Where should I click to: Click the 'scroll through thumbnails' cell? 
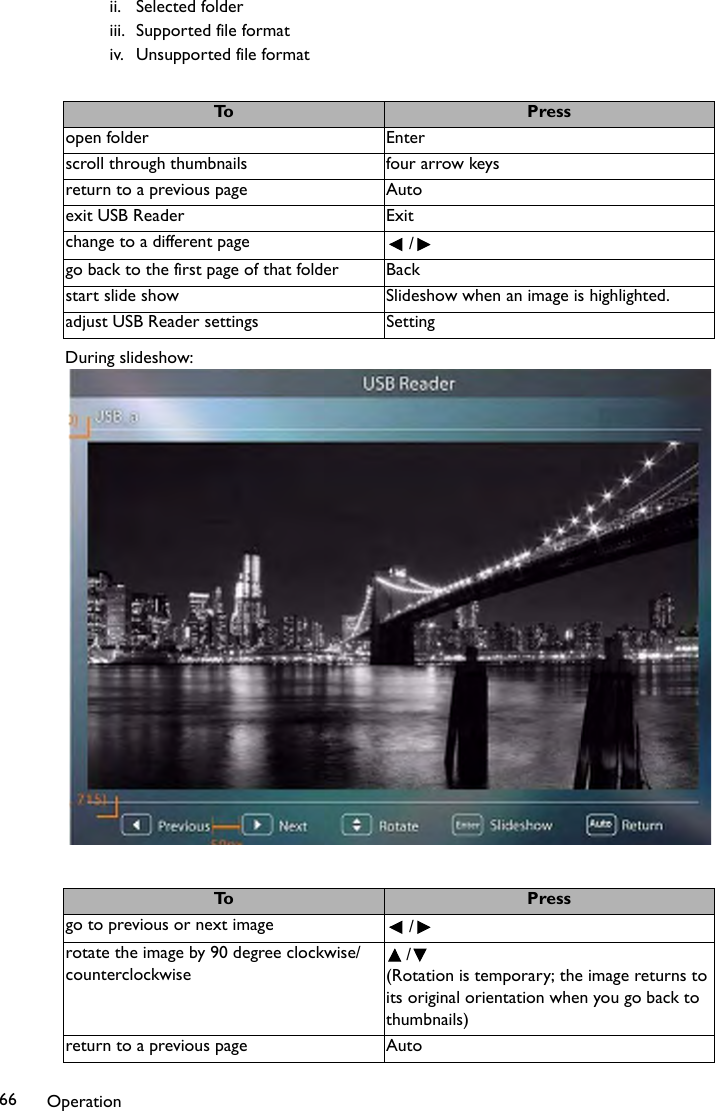coord(224,167)
